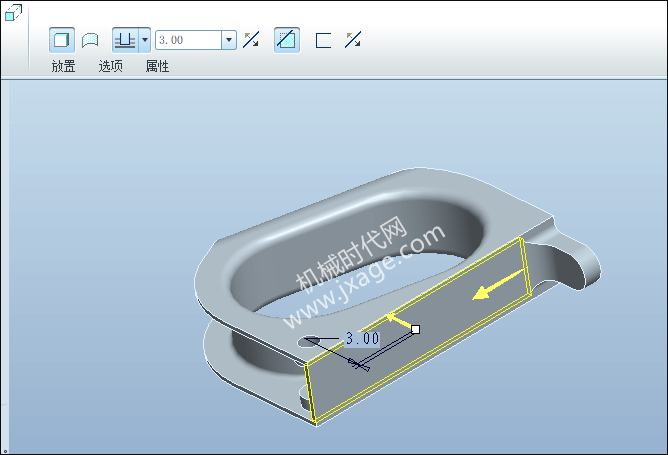Click the extrude feature icon at top-left

13,12
